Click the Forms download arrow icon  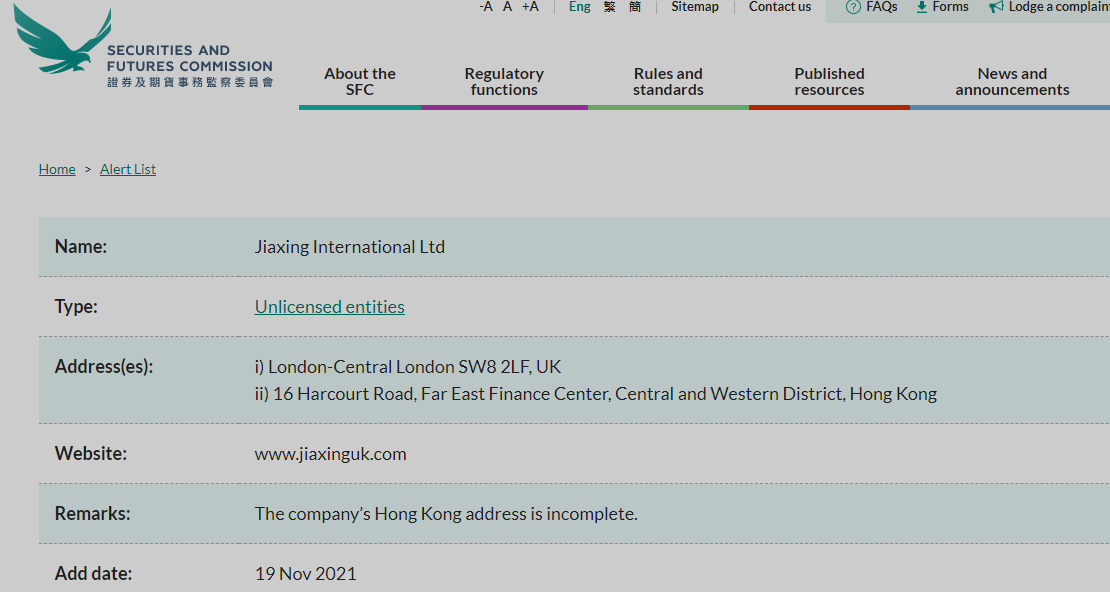pos(922,7)
